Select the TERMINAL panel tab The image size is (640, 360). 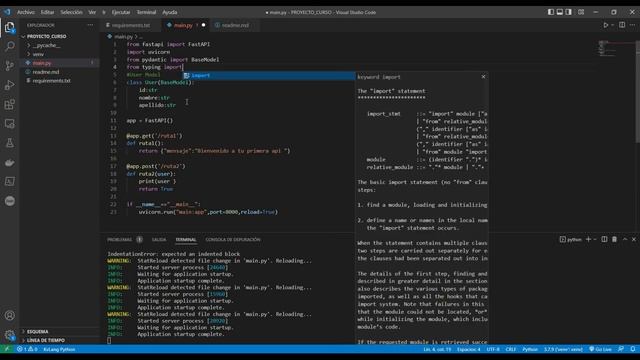coord(186,240)
